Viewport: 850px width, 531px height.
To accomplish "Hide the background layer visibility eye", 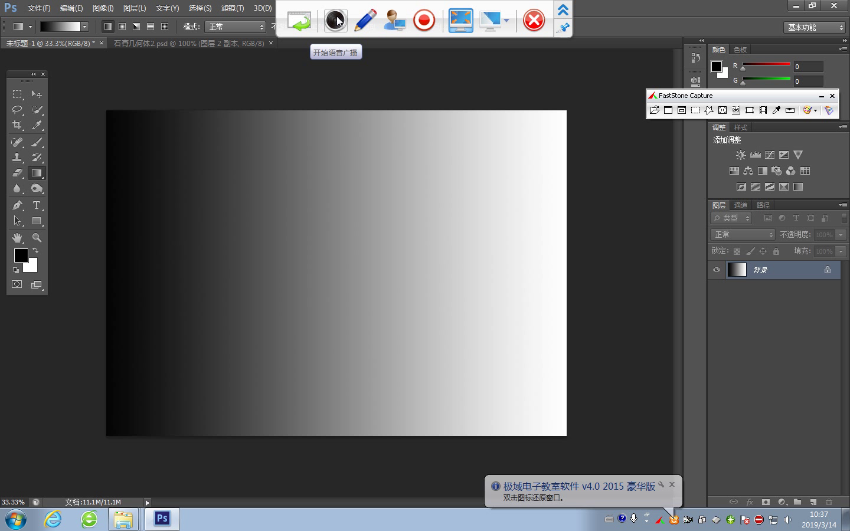I will 717,269.
